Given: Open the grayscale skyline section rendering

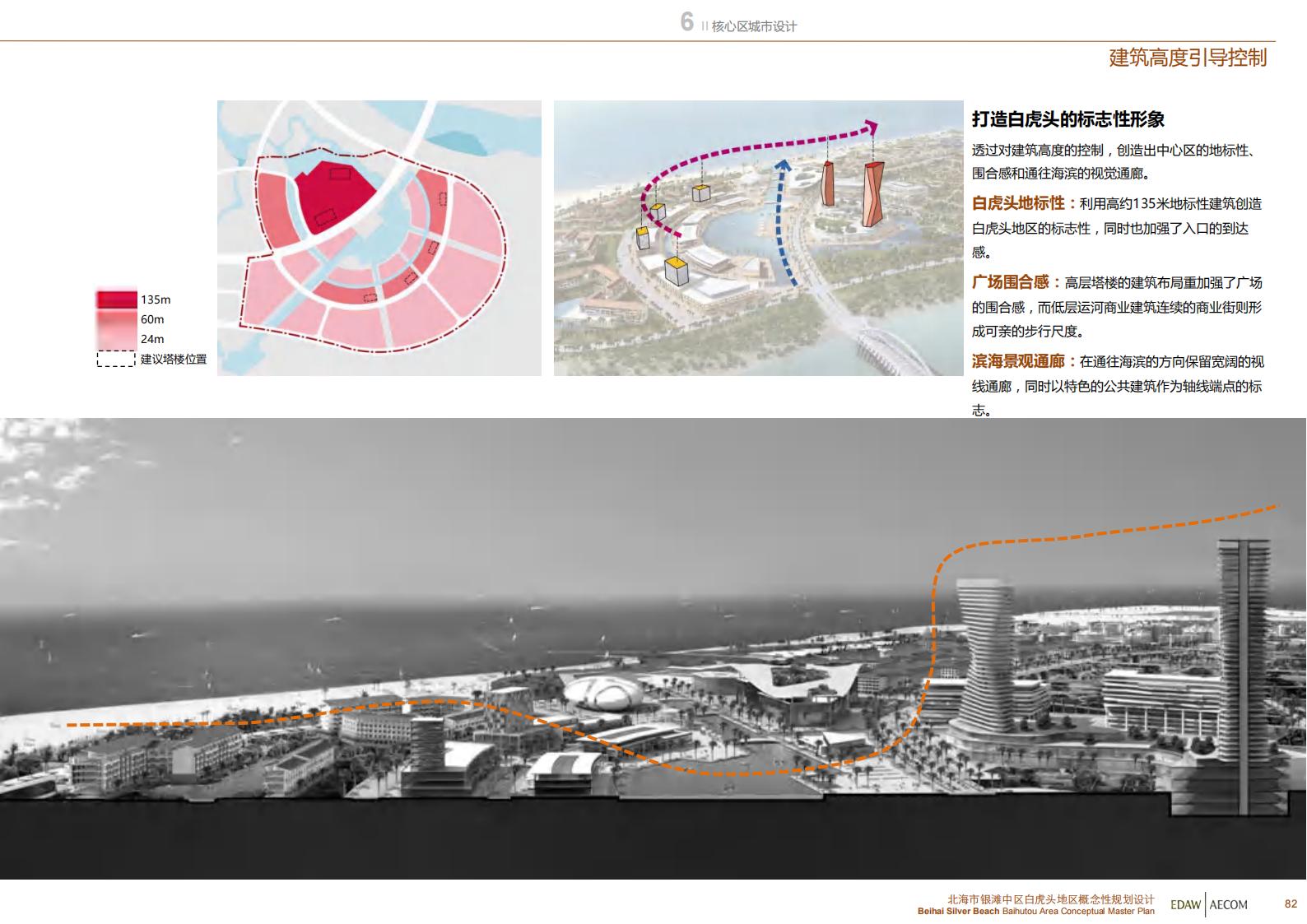Looking at the screenshot, I should coord(653,648).
